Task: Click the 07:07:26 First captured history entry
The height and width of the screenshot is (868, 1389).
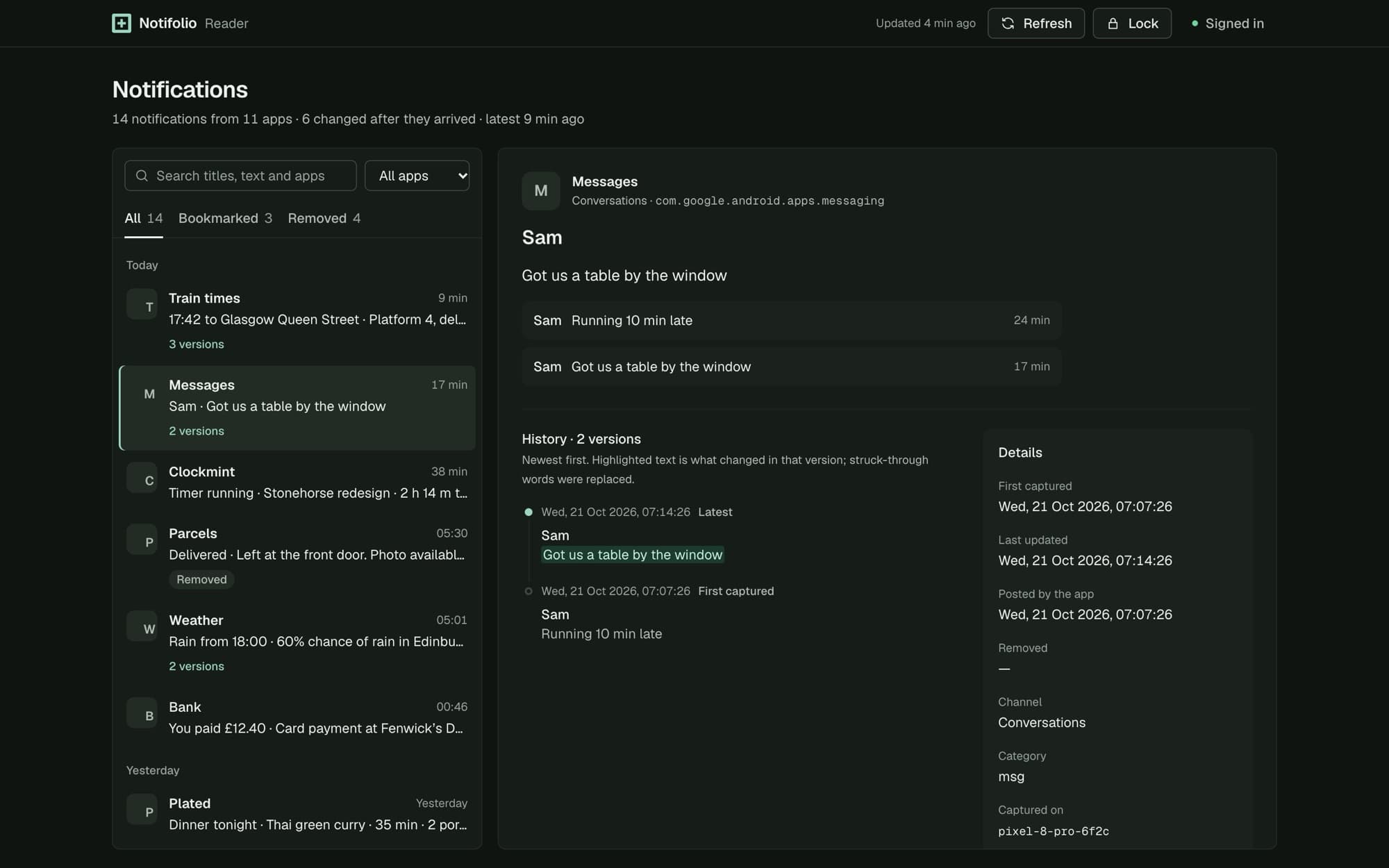Action: click(658, 591)
